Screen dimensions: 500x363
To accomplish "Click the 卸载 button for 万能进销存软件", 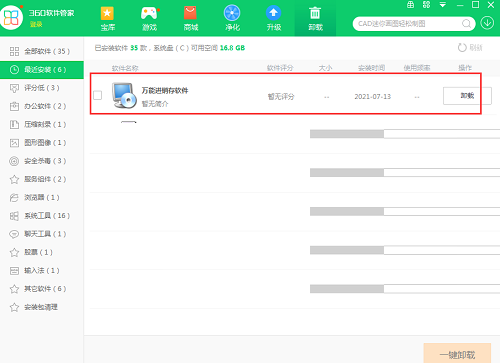I will point(467,96).
